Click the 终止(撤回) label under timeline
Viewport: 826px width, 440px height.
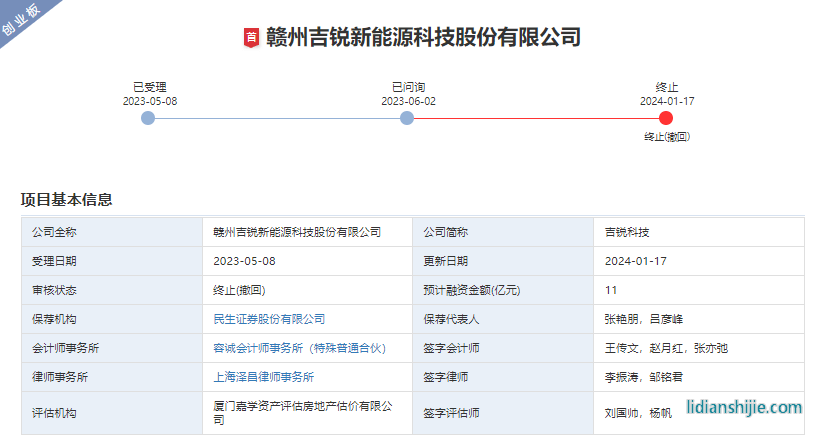point(666,137)
